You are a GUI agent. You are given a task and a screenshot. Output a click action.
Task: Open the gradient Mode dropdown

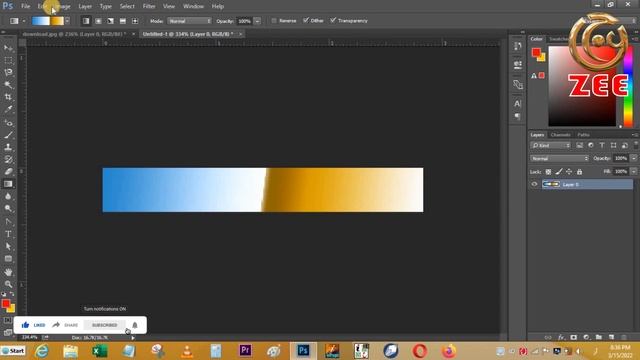point(189,21)
